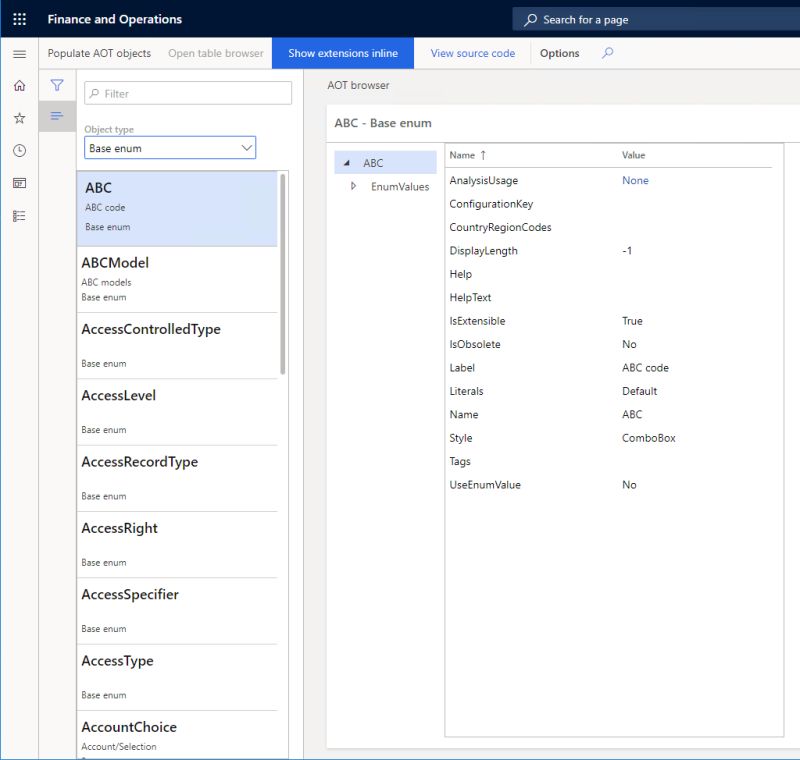Expand the navigation pane hamburger icon
800x760 pixels.
coord(19,54)
